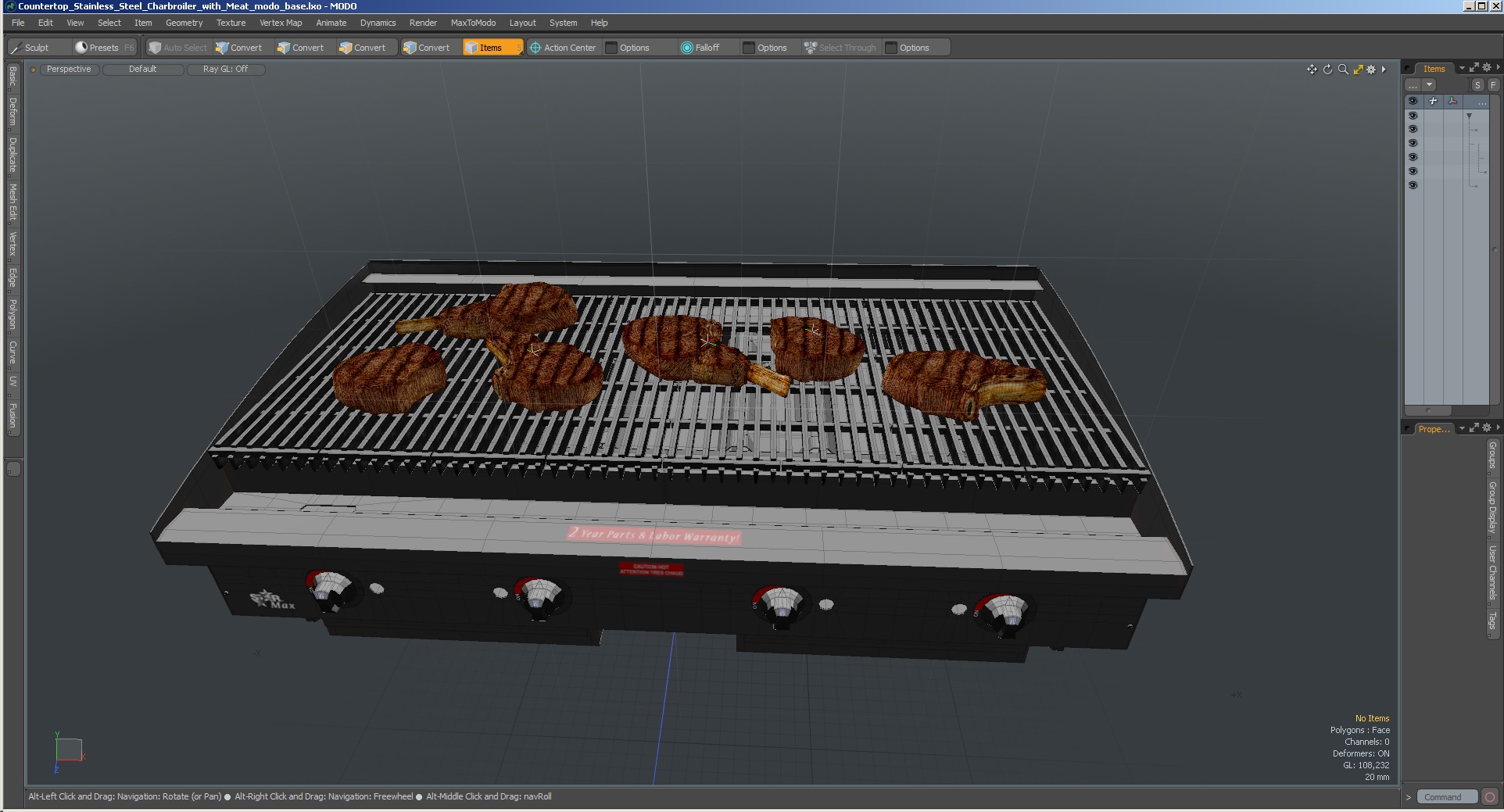
Task: Toggle the Ray GL: Off button
Action: click(226, 70)
